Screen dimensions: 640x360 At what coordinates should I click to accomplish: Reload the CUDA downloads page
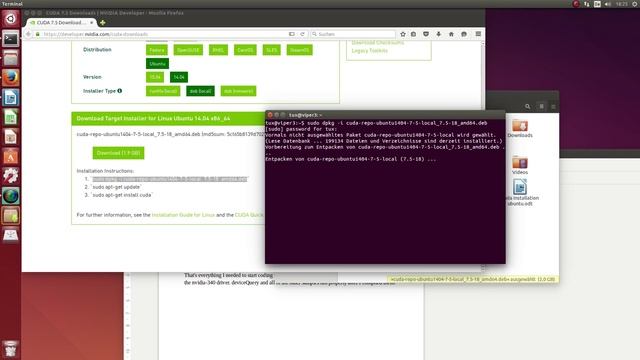pos(302,34)
